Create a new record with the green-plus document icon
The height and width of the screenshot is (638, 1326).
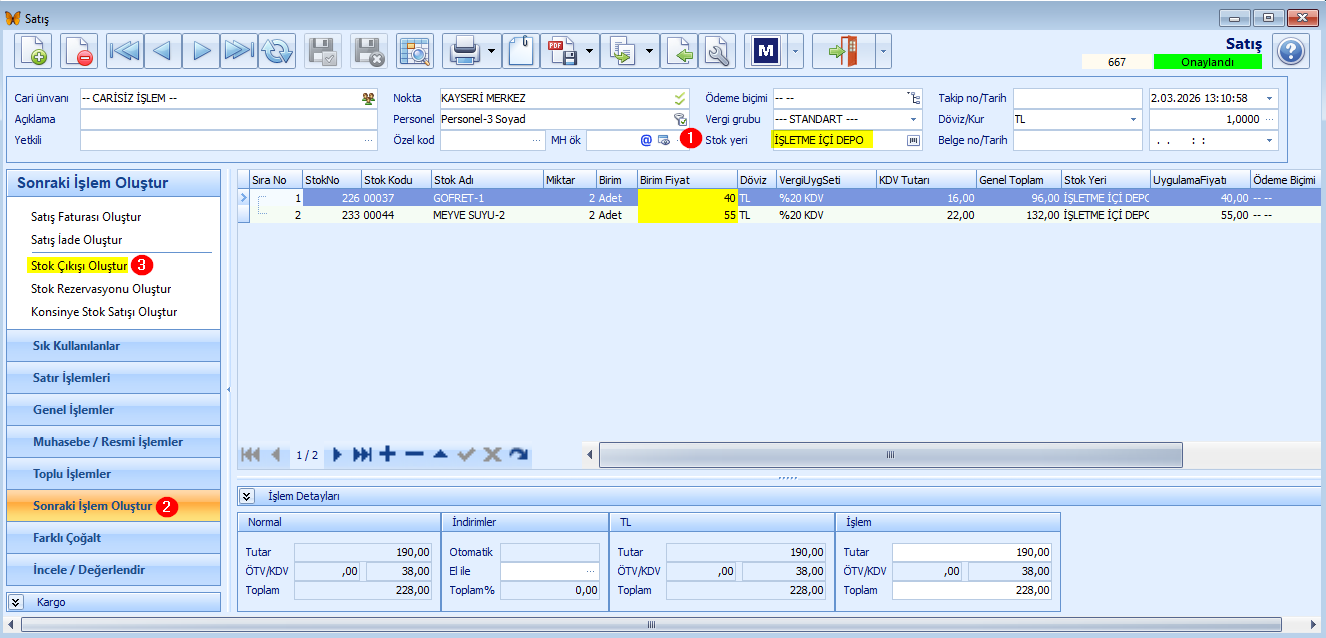coord(32,51)
